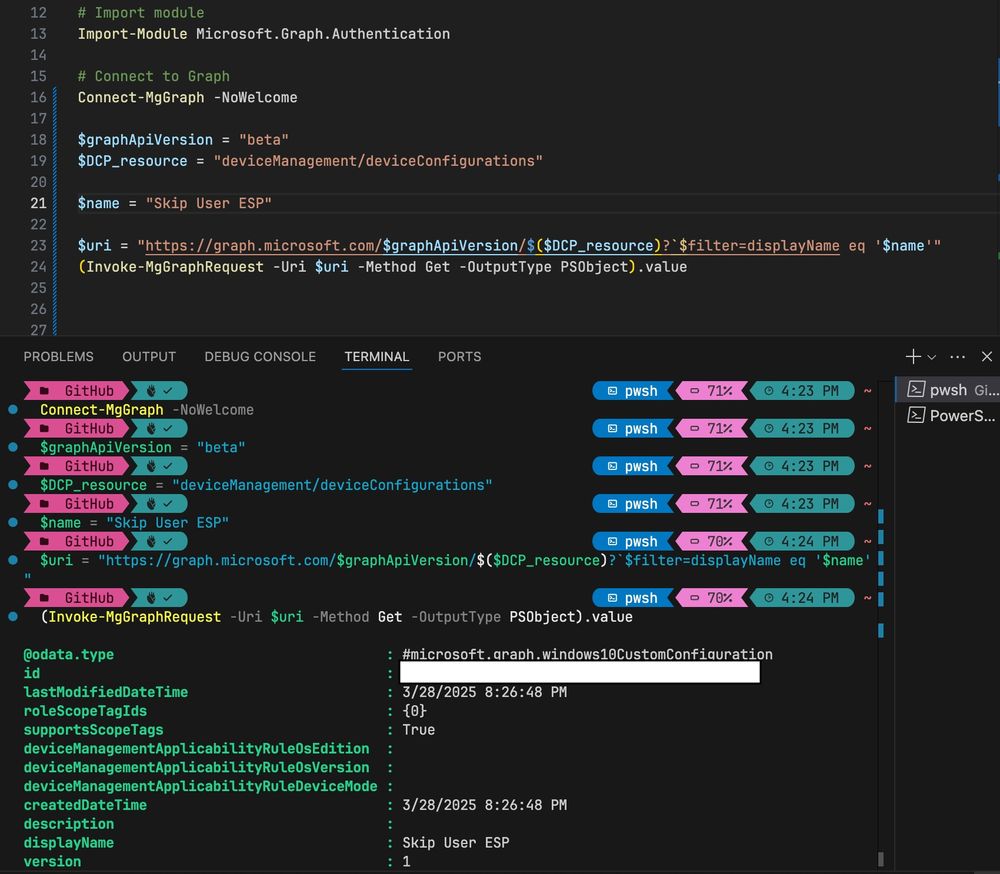Screen dimensions: 1000x874
Task: Switch to the OUTPUT tab
Action: 149,357
